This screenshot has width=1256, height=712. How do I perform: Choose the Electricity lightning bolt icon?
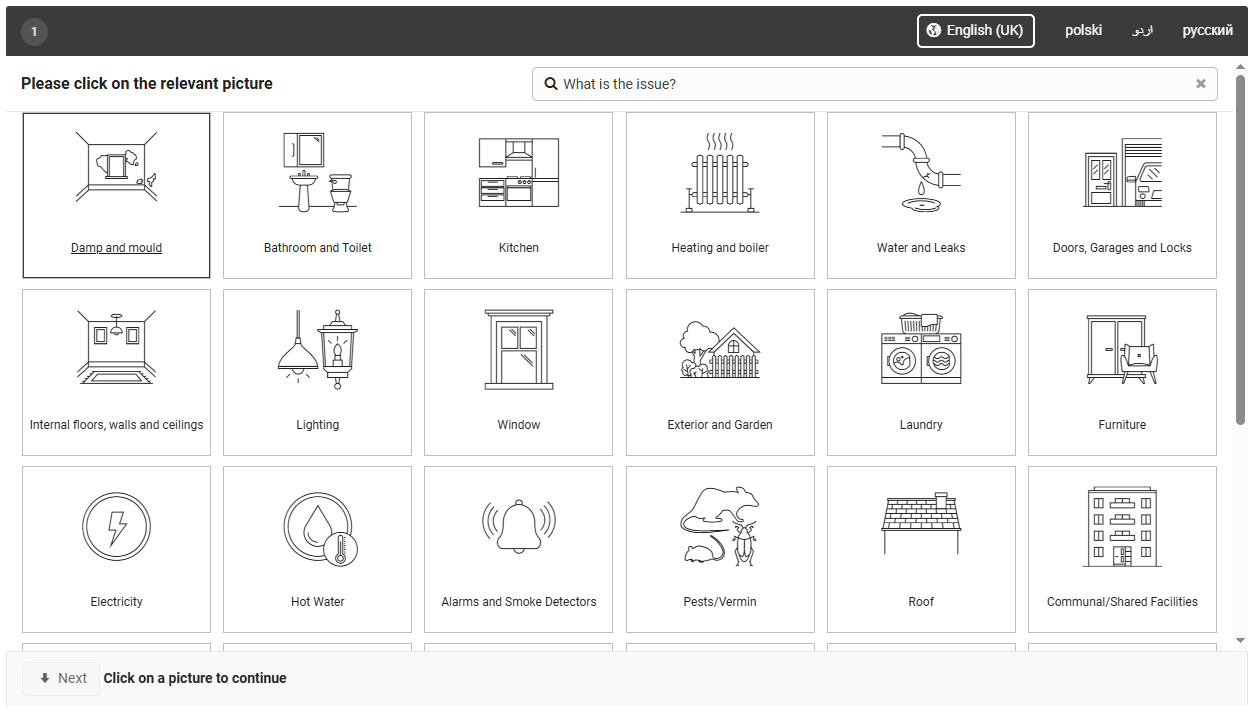pyautogui.click(x=116, y=526)
